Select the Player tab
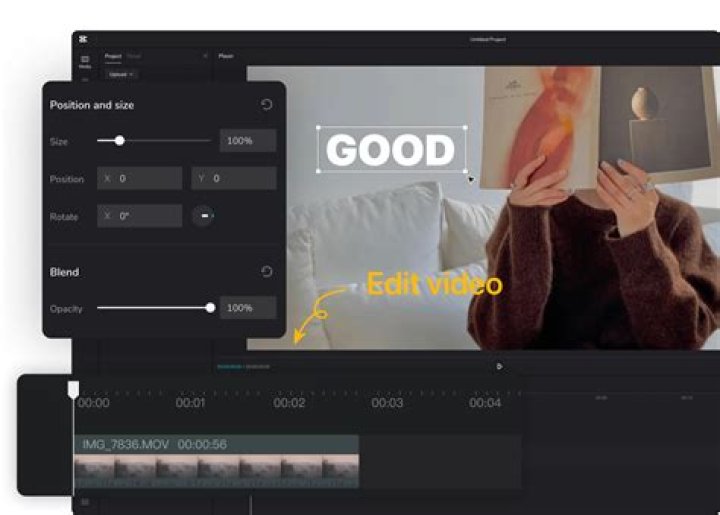The height and width of the screenshot is (515, 720). pos(226,56)
